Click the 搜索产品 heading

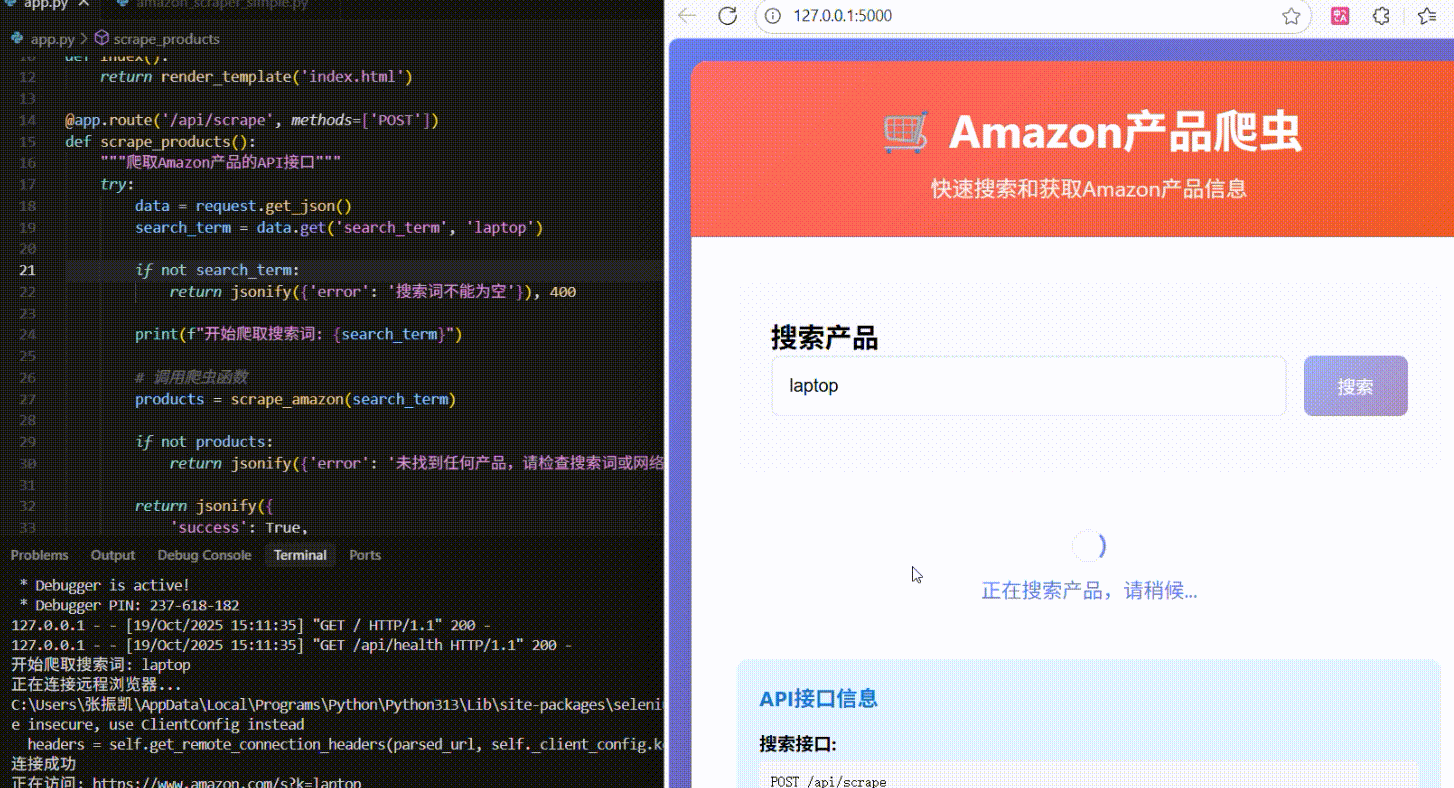824,338
